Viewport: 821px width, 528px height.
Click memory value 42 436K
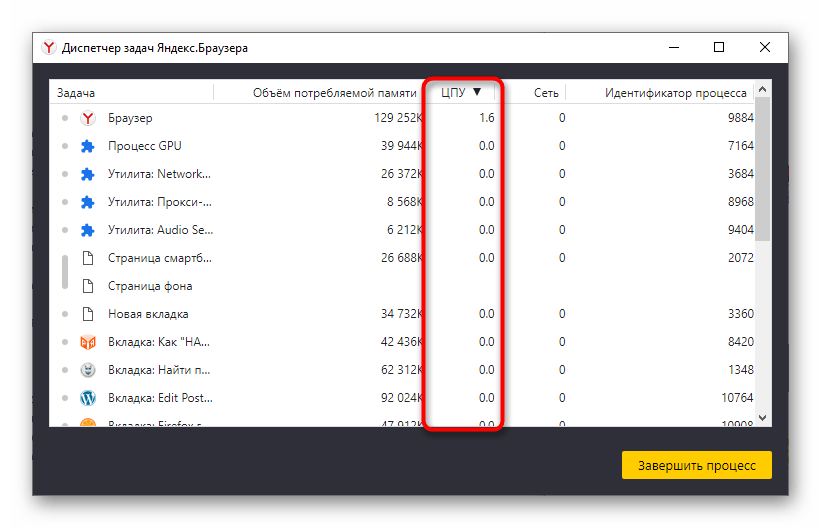[x=402, y=342]
